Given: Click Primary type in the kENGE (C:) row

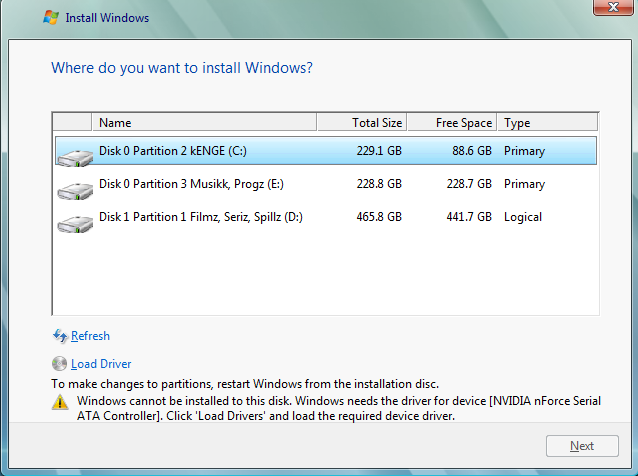Looking at the screenshot, I should 524,151.
